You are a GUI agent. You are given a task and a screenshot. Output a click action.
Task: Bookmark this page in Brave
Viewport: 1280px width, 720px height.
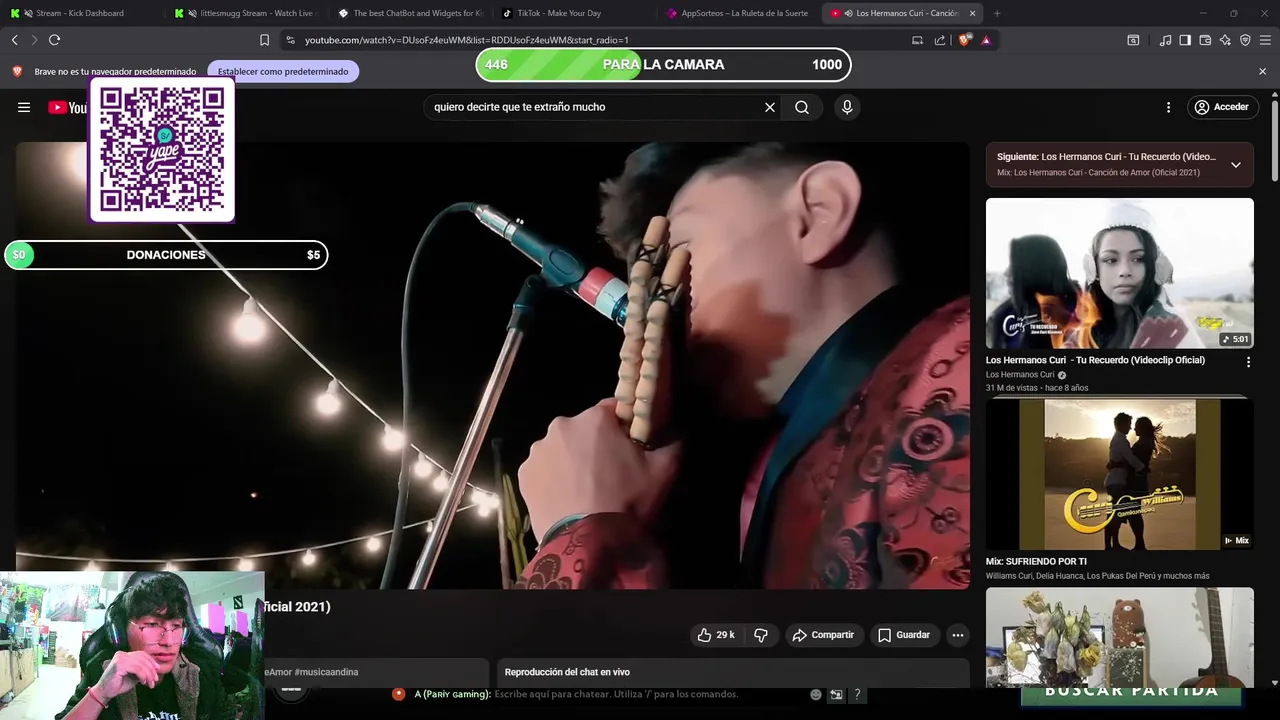(264, 40)
